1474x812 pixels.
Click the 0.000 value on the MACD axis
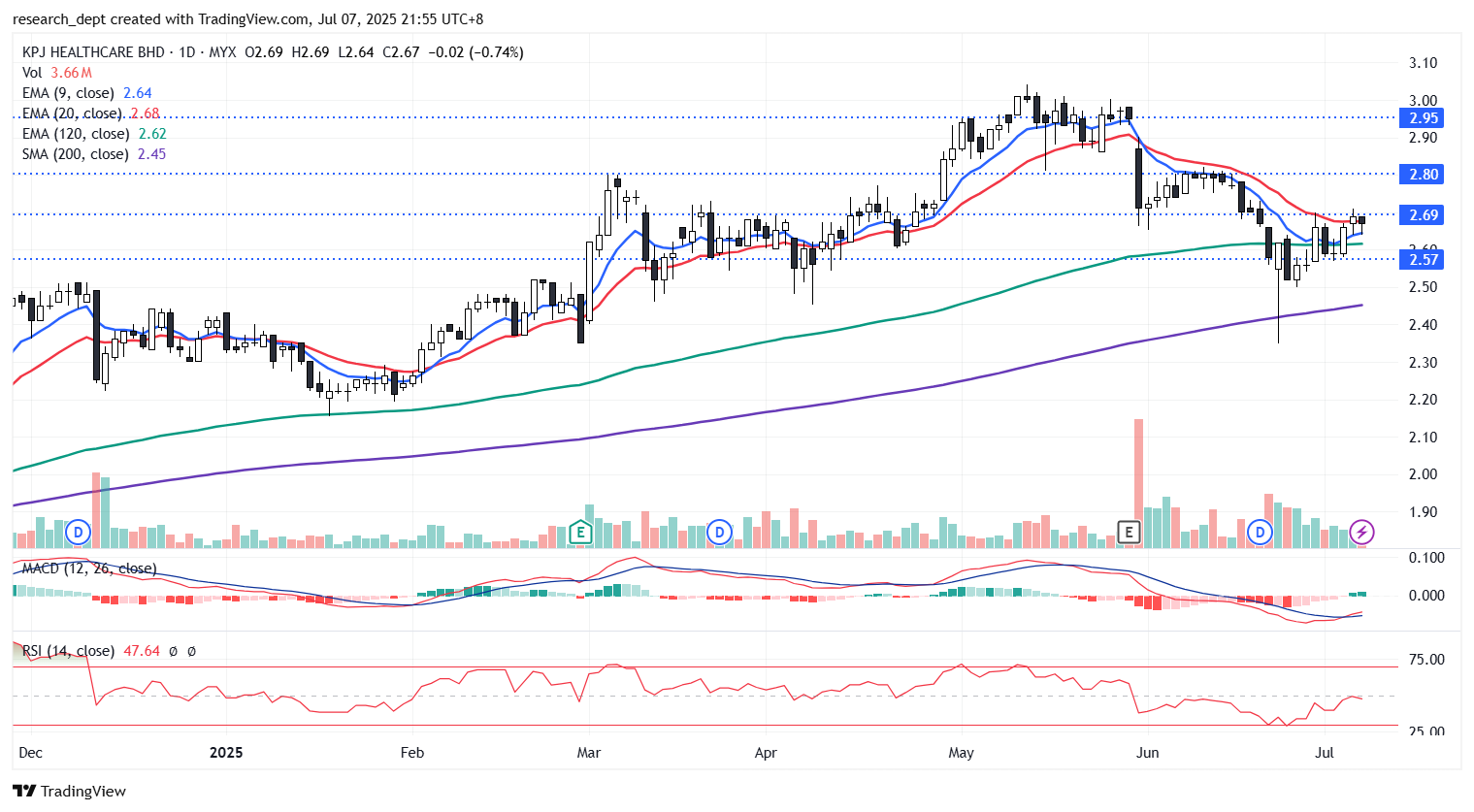[1426, 596]
